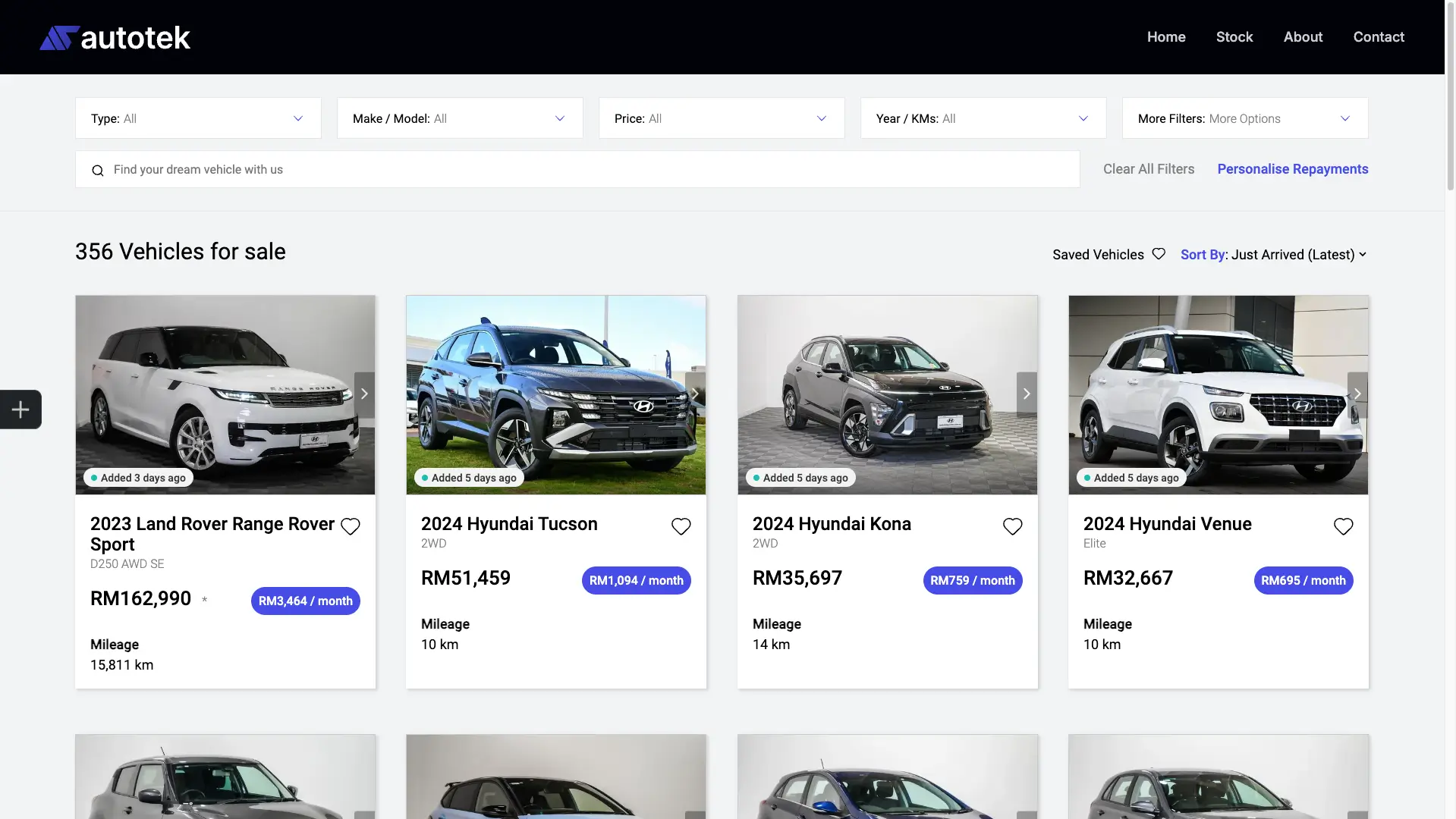
Task: Favorite the 2024 Hyundai Tucson
Action: 681,526
